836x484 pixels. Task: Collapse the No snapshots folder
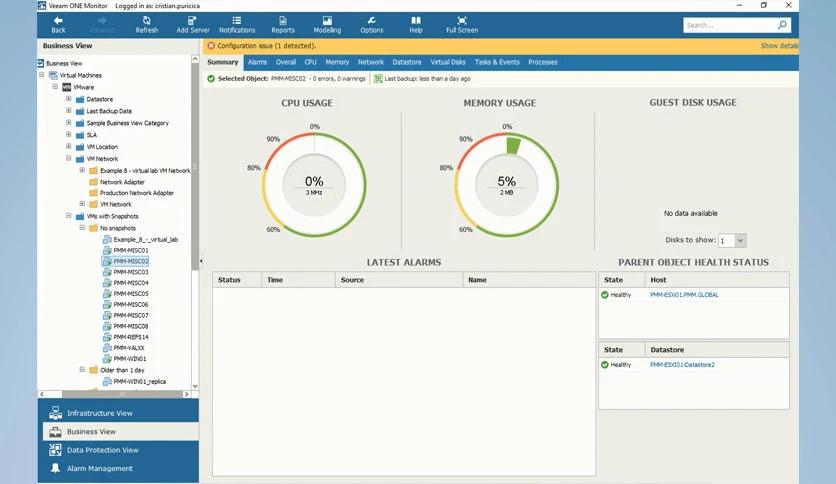coord(82,228)
